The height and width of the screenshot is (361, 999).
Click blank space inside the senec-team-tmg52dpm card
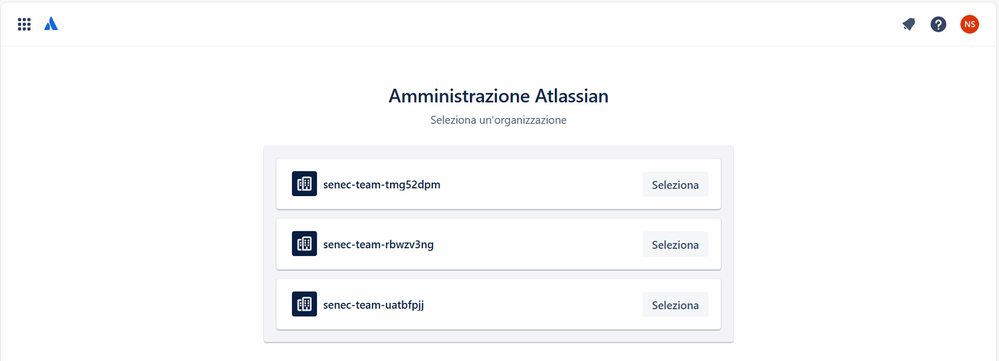pyautogui.click(x=542, y=185)
